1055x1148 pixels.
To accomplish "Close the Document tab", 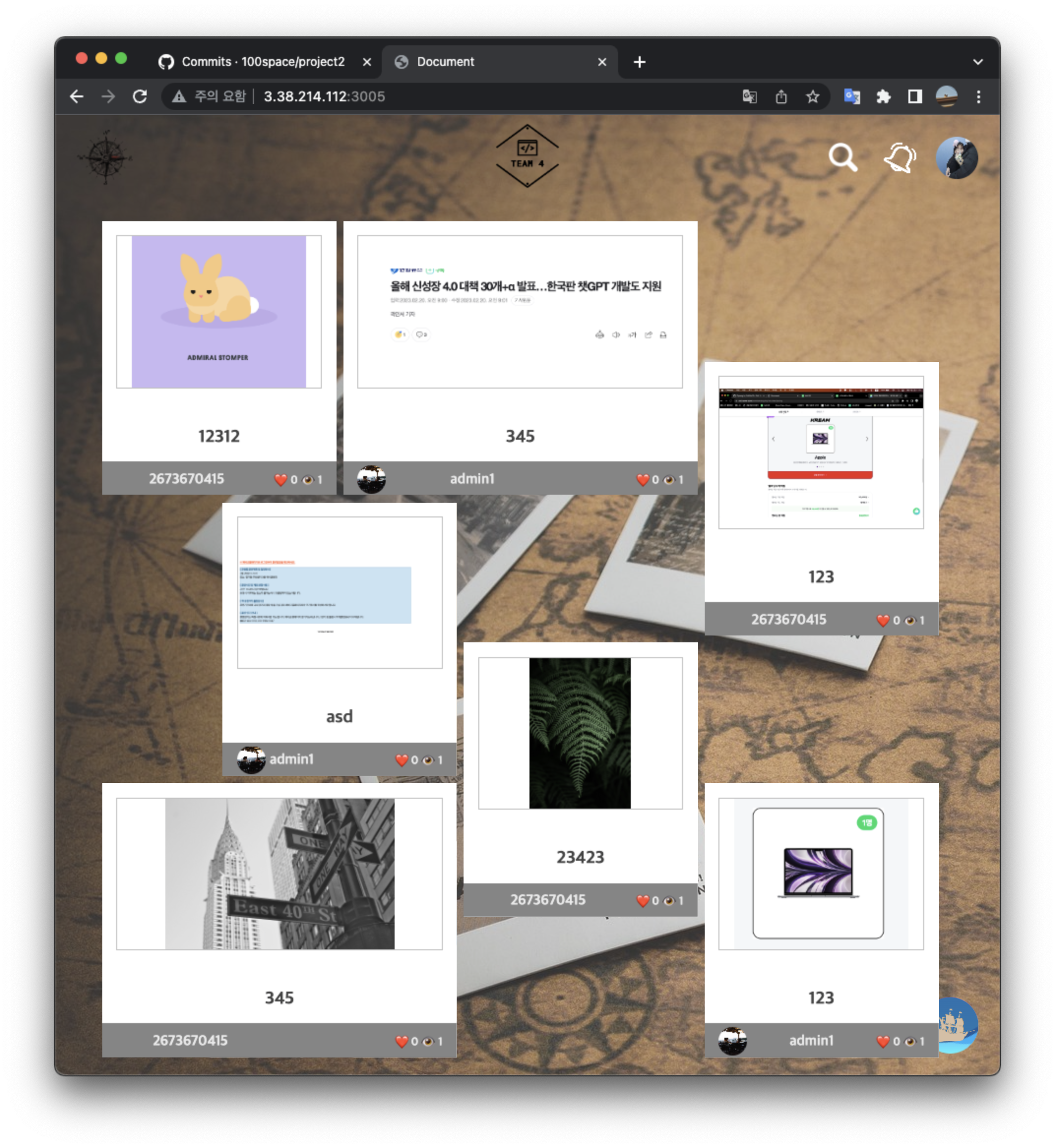I will (602, 61).
